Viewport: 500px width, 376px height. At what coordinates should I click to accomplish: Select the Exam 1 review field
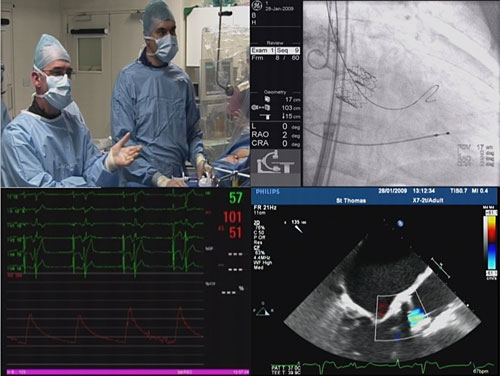[263, 50]
